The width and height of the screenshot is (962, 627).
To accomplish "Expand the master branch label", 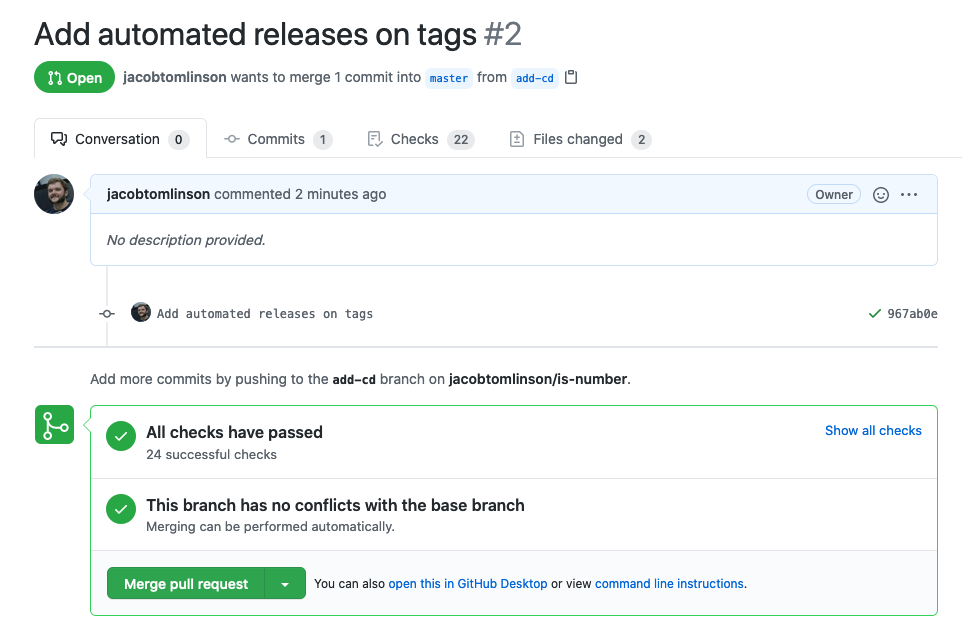I will (448, 78).
